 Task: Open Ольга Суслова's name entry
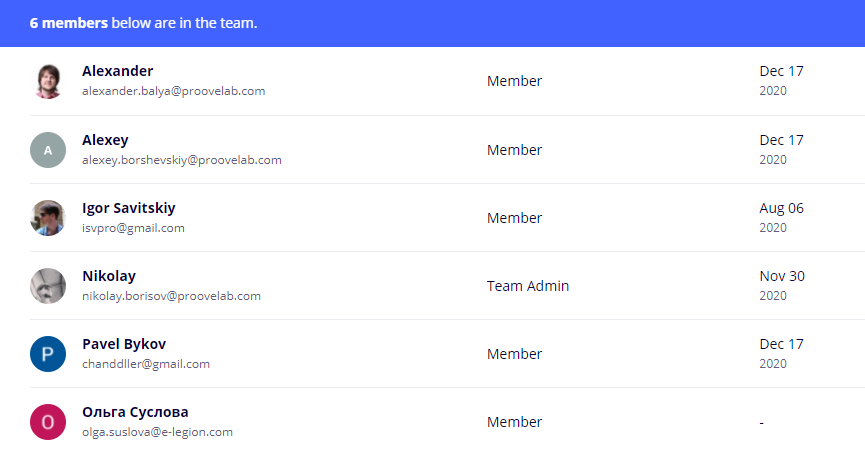pos(135,412)
